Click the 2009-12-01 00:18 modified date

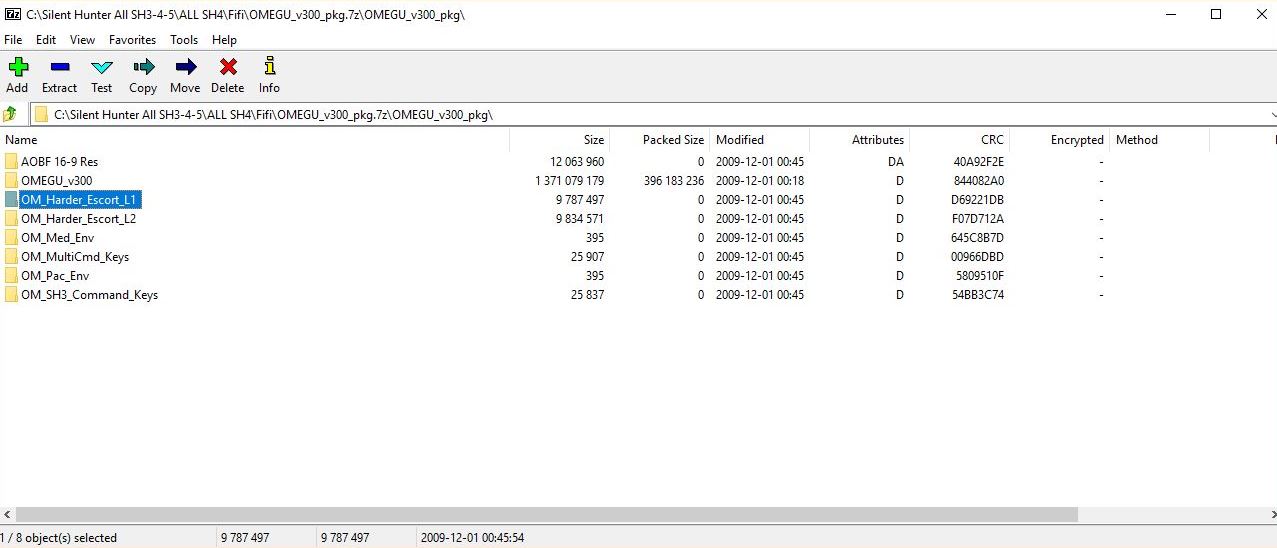pos(759,180)
